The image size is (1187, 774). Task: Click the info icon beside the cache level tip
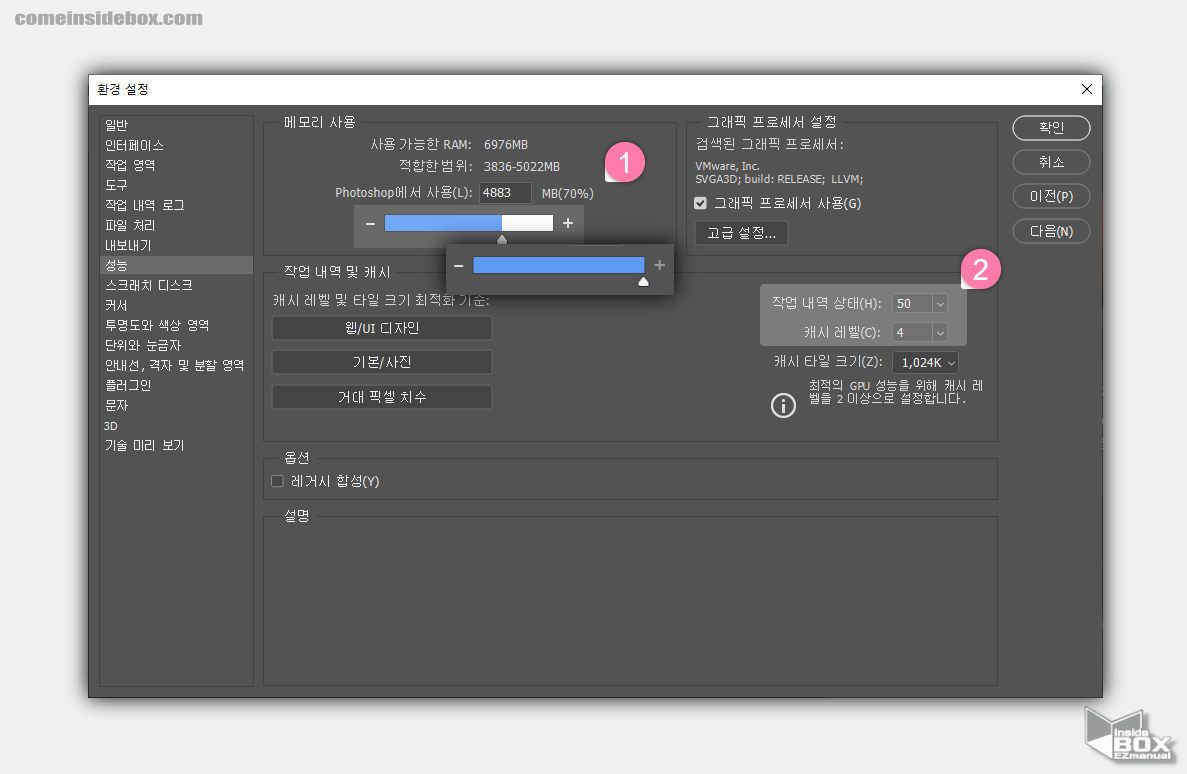click(x=783, y=405)
